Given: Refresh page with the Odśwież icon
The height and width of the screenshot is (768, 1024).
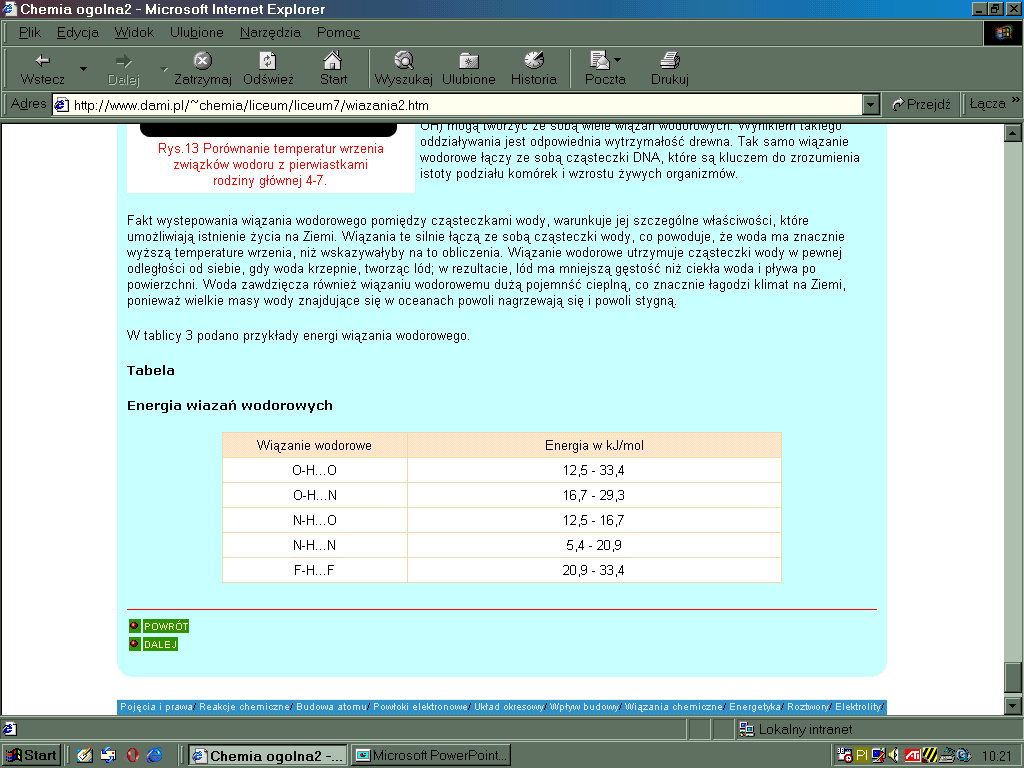Looking at the screenshot, I should (x=267, y=67).
